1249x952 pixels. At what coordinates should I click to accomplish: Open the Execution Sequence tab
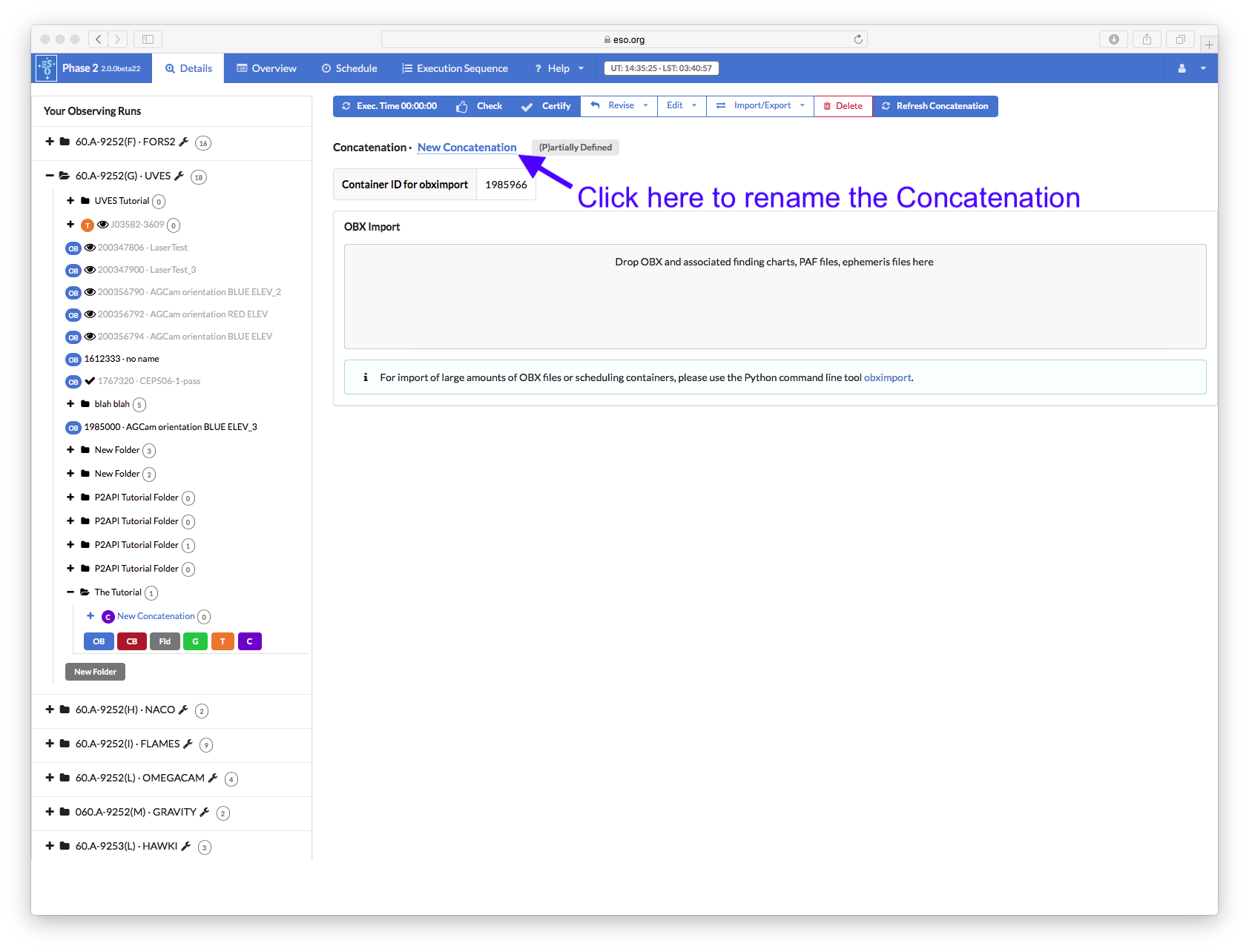coord(455,68)
